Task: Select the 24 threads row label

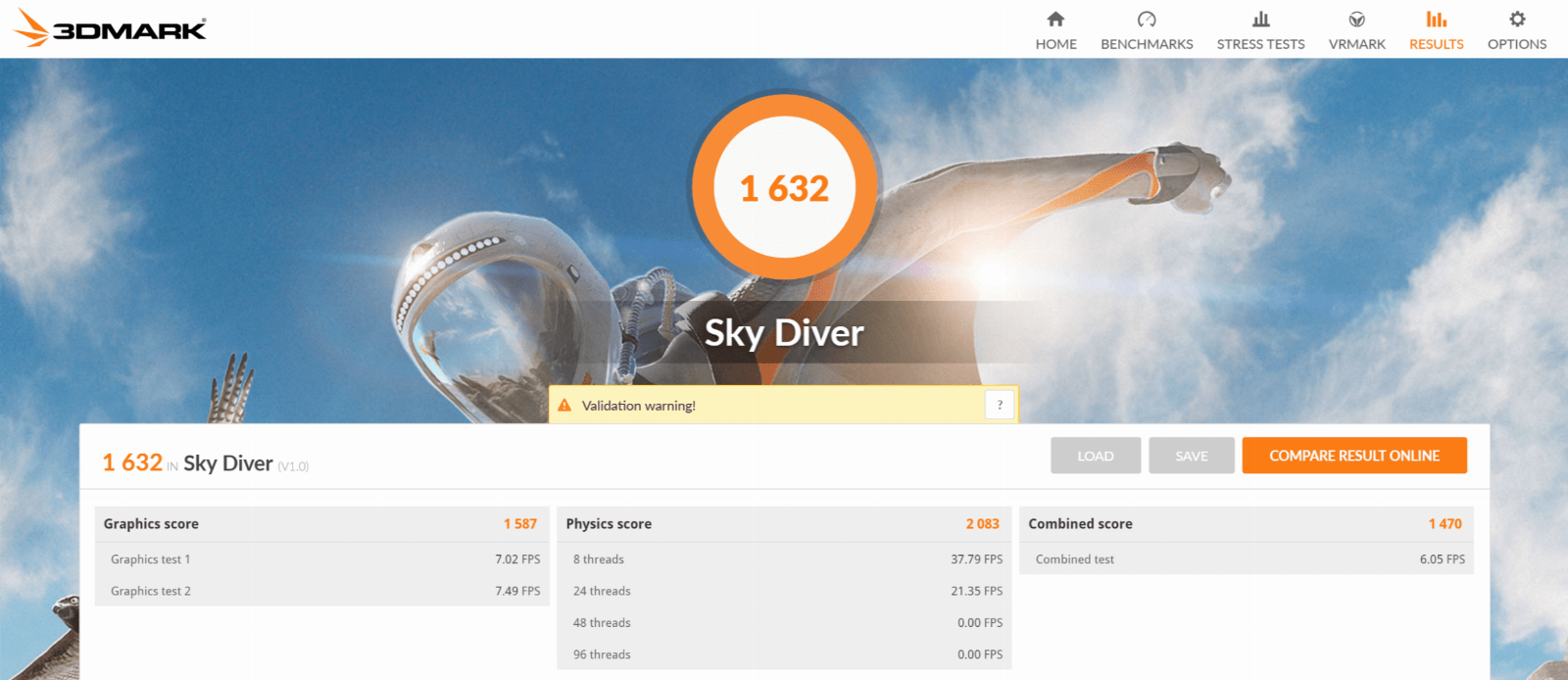Action: [602, 591]
